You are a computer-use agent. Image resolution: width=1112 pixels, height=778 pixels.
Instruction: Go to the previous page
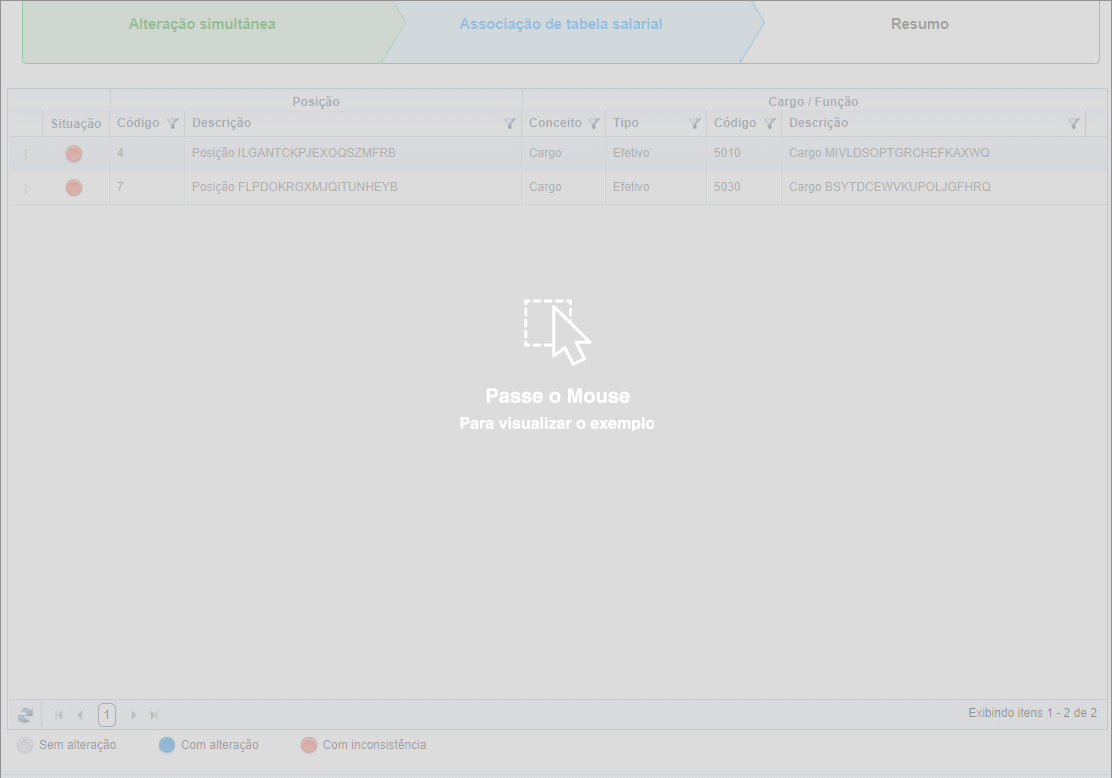[81, 715]
